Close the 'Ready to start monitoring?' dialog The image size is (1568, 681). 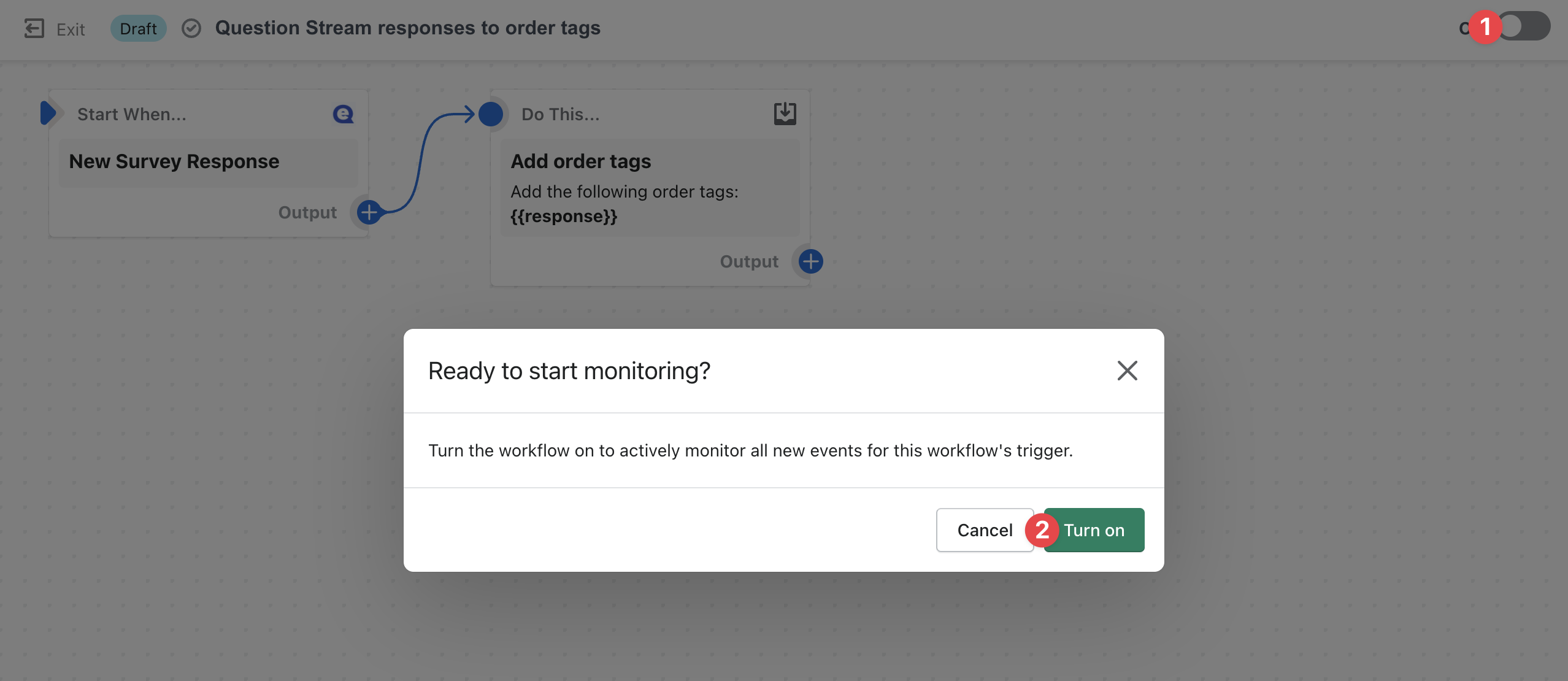pos(1127,371)
